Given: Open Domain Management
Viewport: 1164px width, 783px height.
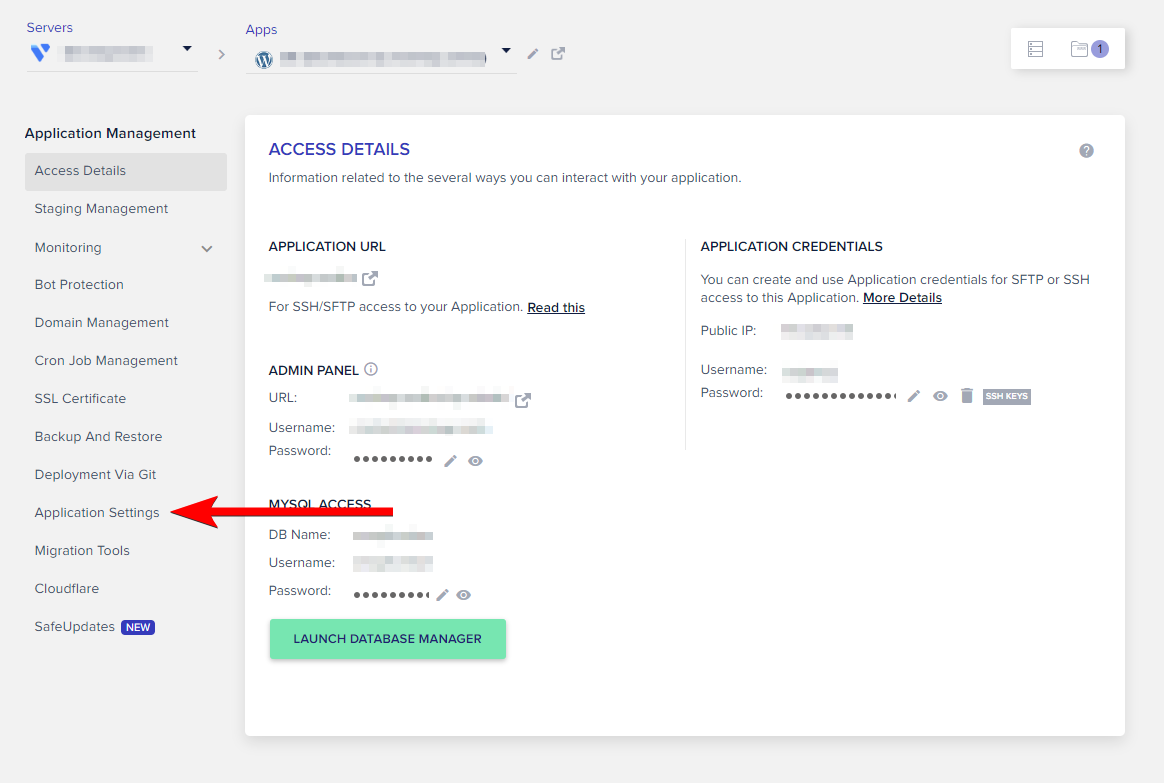Looking at the screenshot, I should tap(102, 322).
